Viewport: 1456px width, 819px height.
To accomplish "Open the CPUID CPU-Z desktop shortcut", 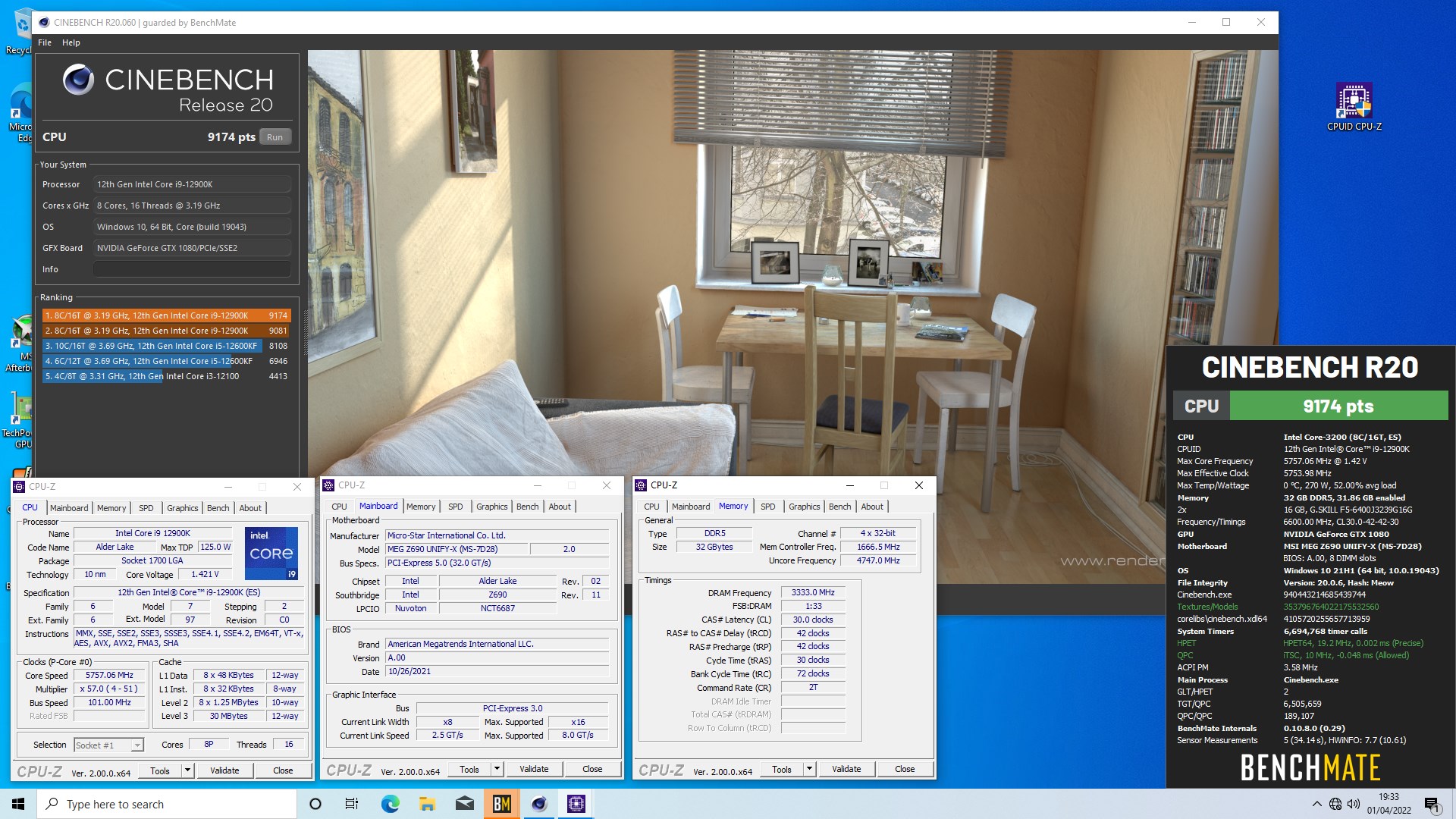I will 1354,106.
